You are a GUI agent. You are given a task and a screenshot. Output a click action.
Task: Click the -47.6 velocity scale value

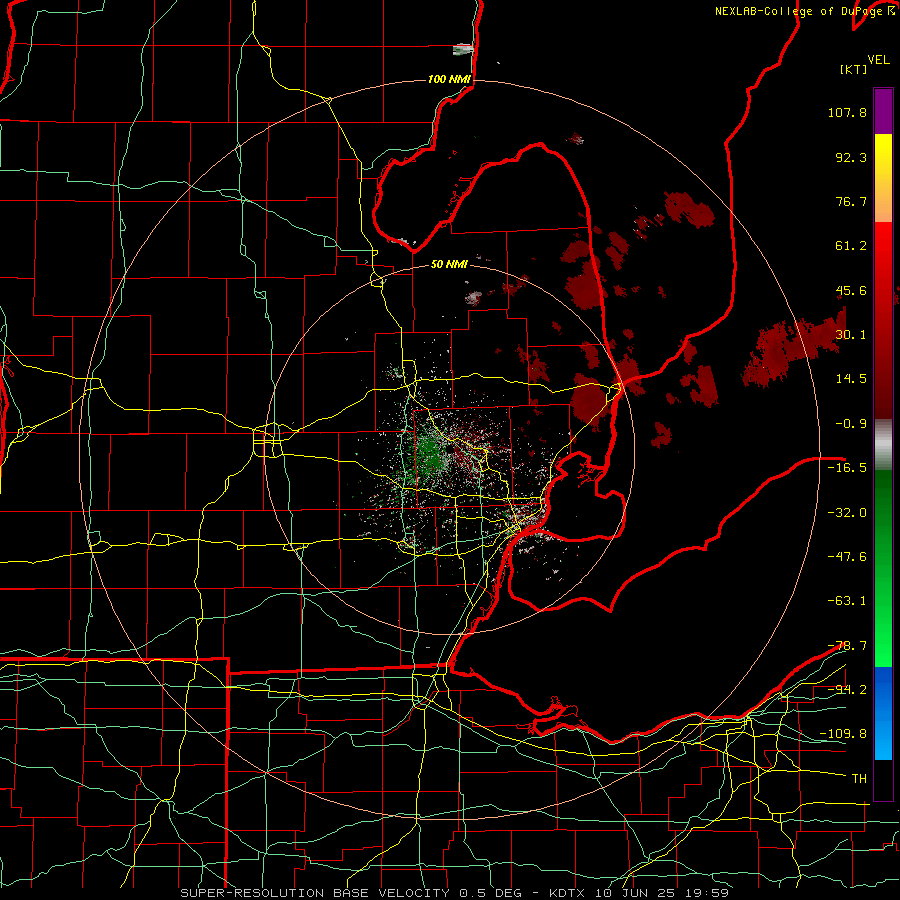point(847,557)
